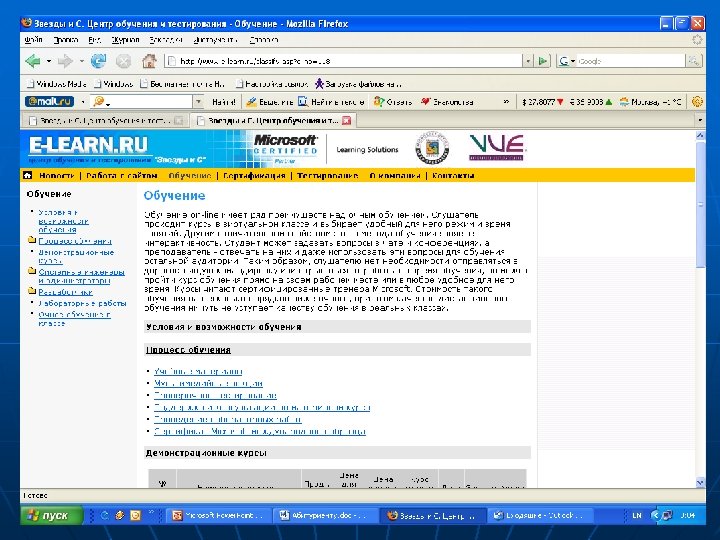The image size is (720, 540).
Task: Click the search magnifier button in search box
Action: 693,61
